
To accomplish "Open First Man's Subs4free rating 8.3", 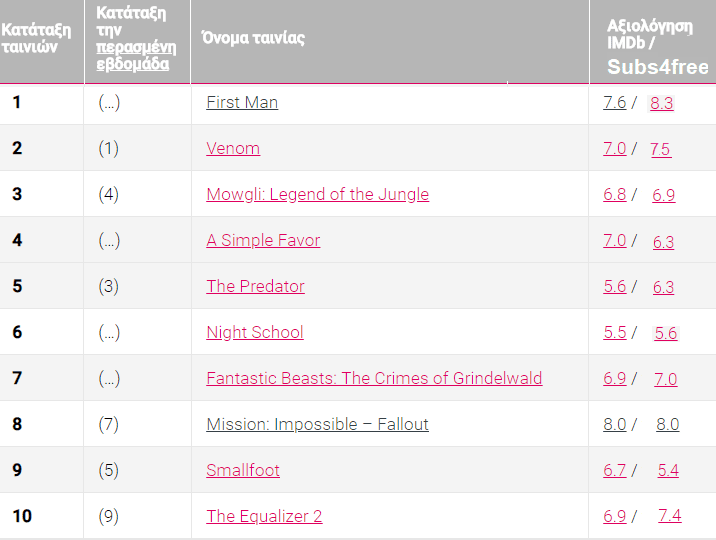I will tap(661, 103).
